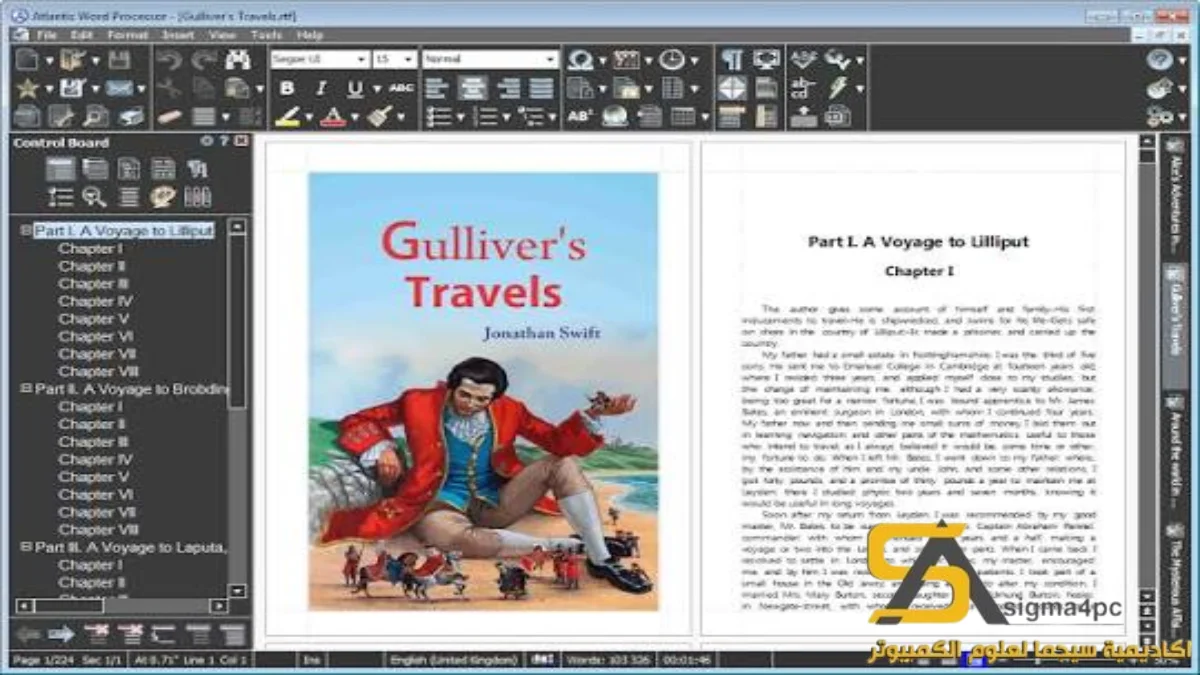
Task: Click the Help question mark globe icon
Action: click(x=1159, y=60)
